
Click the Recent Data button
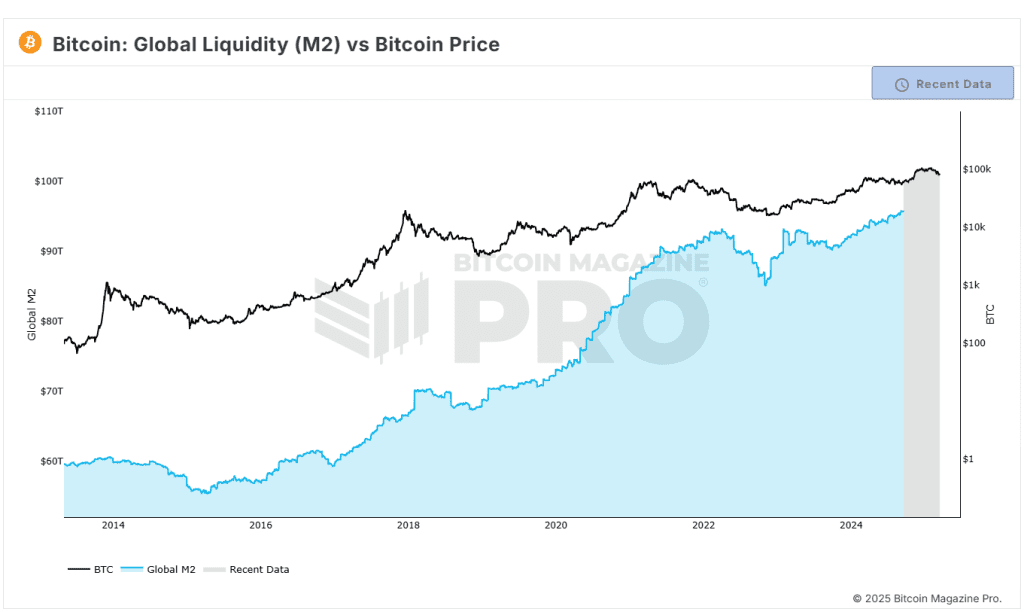pyautogui.click(x=942, y=83)
